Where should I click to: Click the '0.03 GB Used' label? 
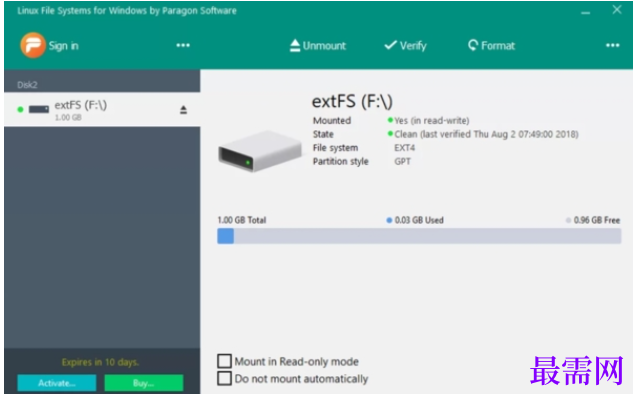click(419, 220)
